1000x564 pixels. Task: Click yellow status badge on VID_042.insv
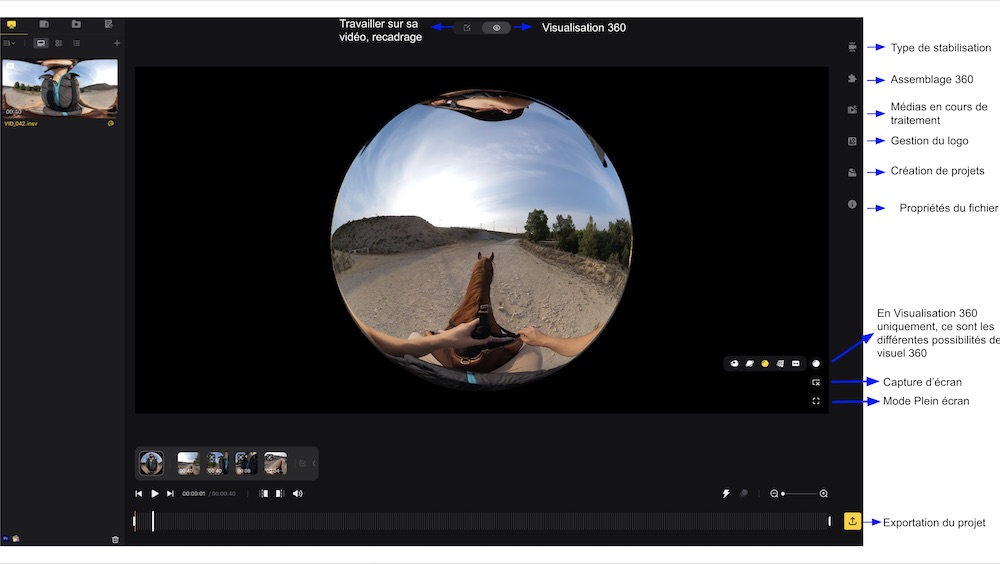(111, 124)
